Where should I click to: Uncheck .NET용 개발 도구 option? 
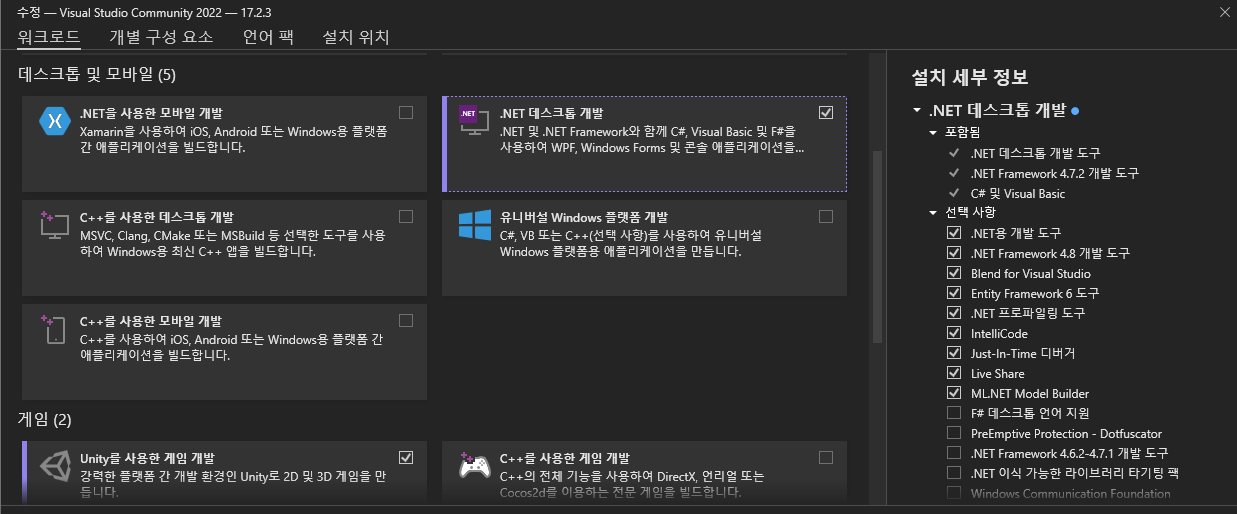pyautogui.click(x=953, y=233)
